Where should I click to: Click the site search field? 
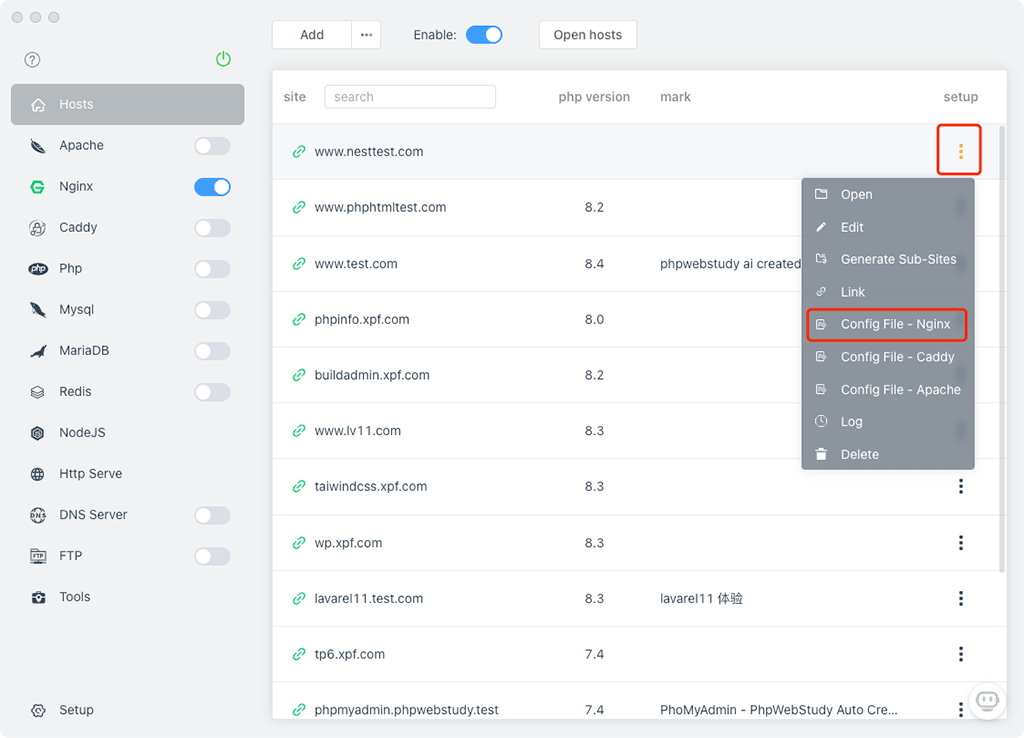410,97
